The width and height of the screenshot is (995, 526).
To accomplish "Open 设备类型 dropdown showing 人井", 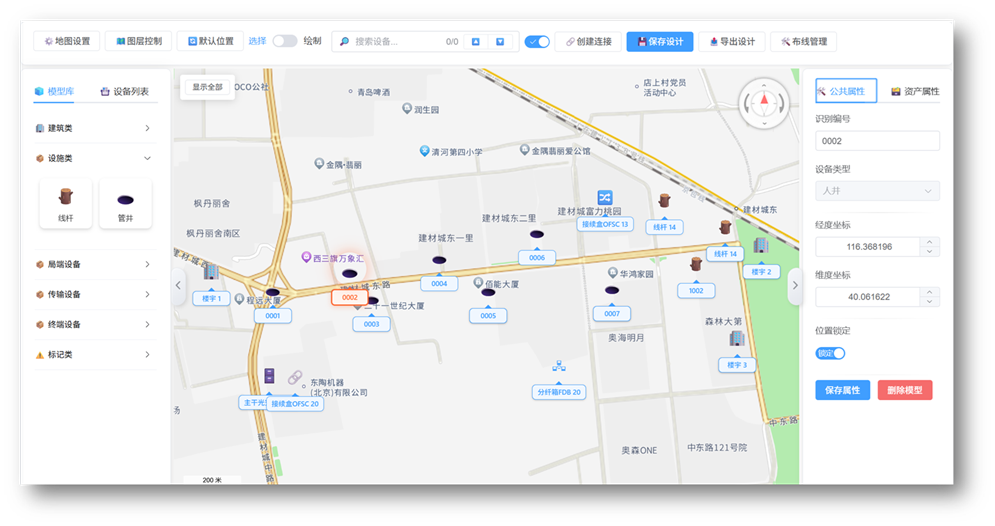I will (877, 191).
